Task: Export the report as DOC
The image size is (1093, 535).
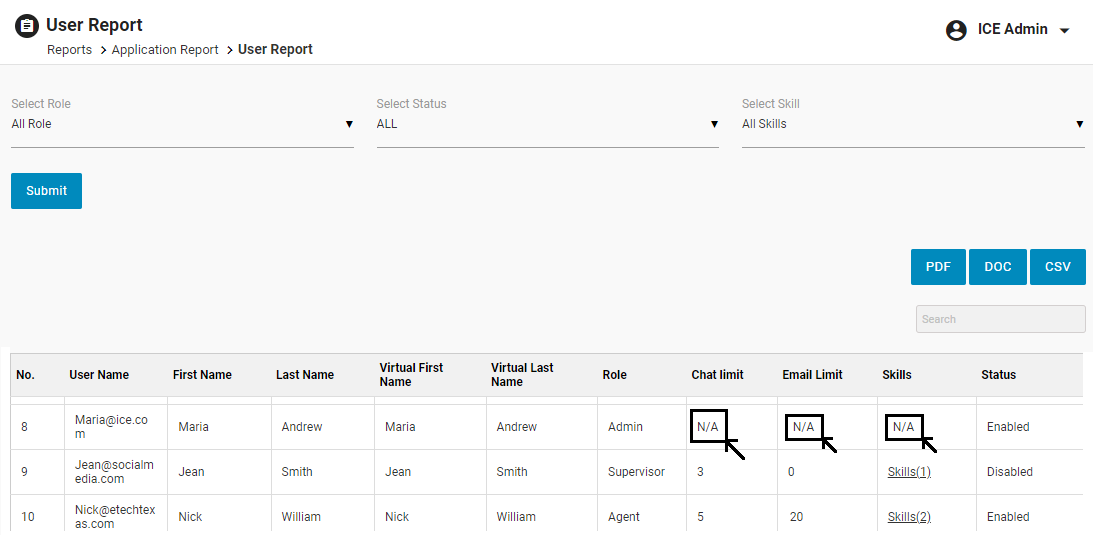Action: [x=998, y=267]
